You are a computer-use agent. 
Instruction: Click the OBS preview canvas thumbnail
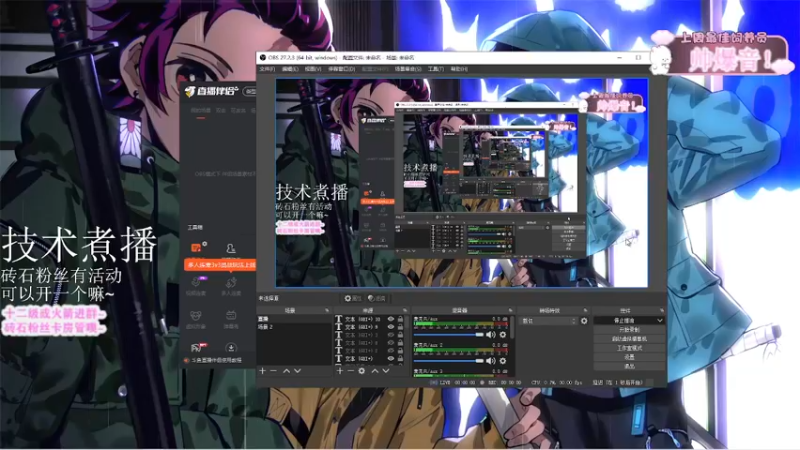[x=462, y=182]
